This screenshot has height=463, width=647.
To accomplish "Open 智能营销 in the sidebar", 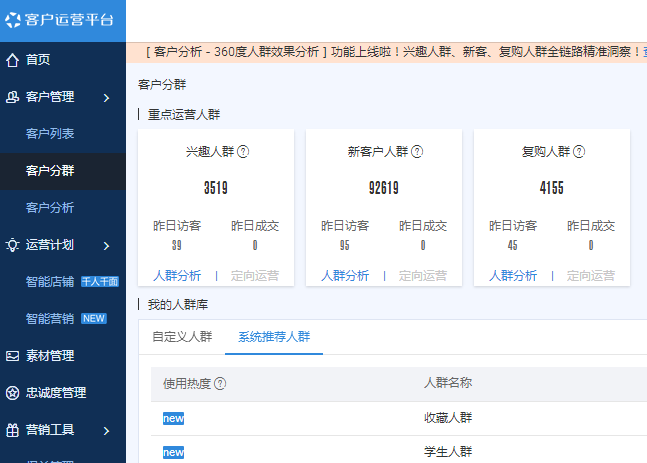I will [x=50, y=319].
